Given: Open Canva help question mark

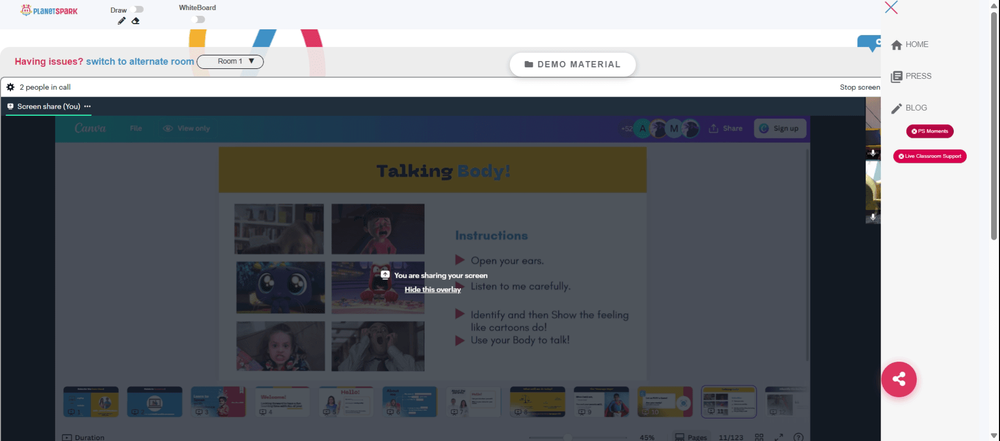Looking at the screenshot, I should 798,438.
